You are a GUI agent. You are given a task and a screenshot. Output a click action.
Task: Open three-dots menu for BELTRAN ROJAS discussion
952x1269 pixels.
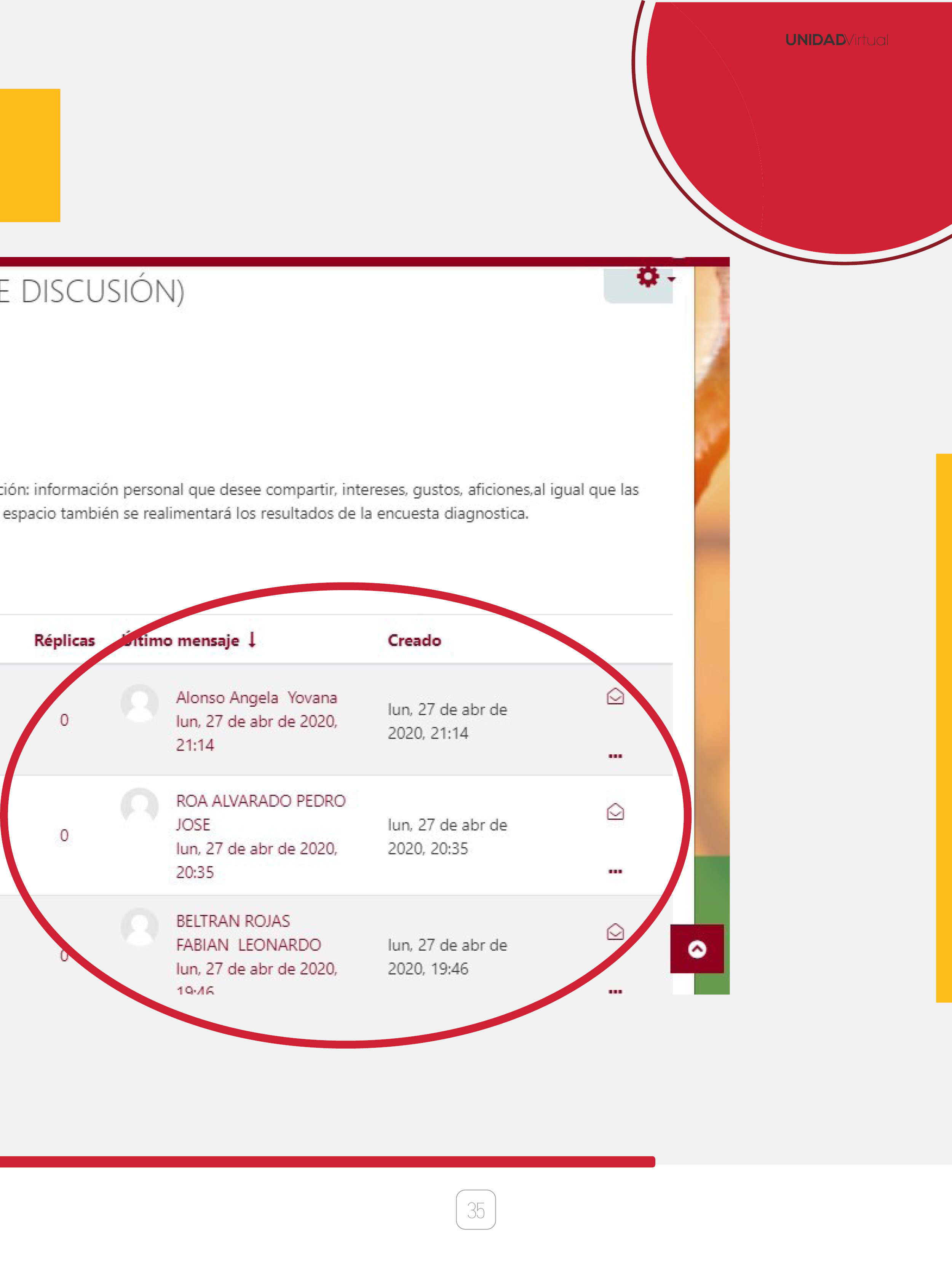(x=615, y=991)
